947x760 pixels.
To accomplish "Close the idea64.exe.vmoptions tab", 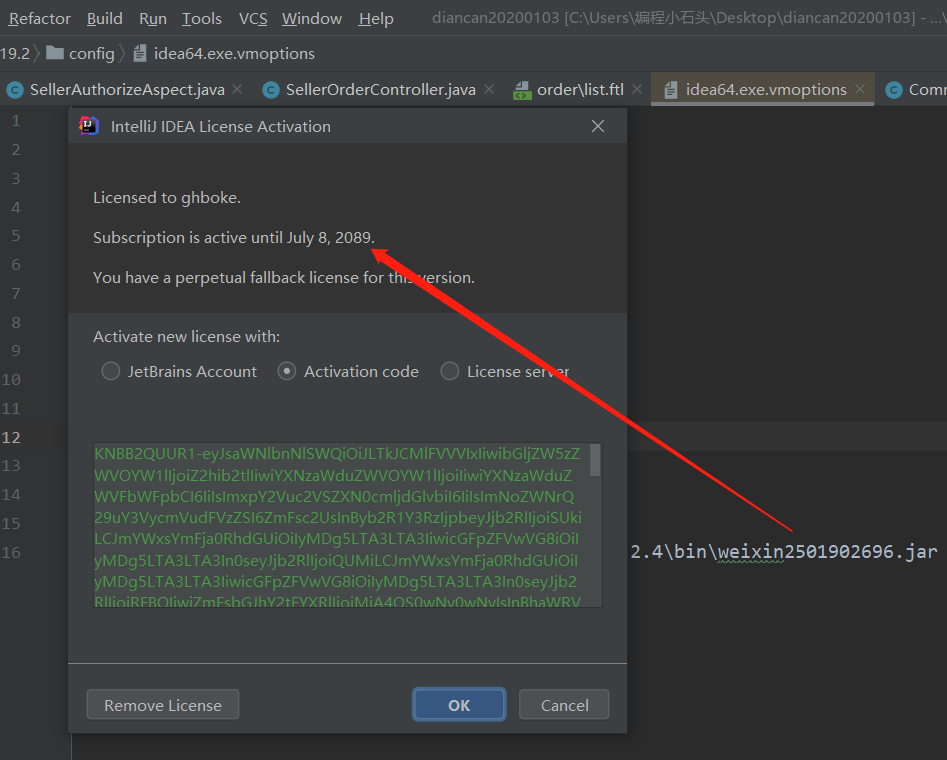I will tap(860, 89).
